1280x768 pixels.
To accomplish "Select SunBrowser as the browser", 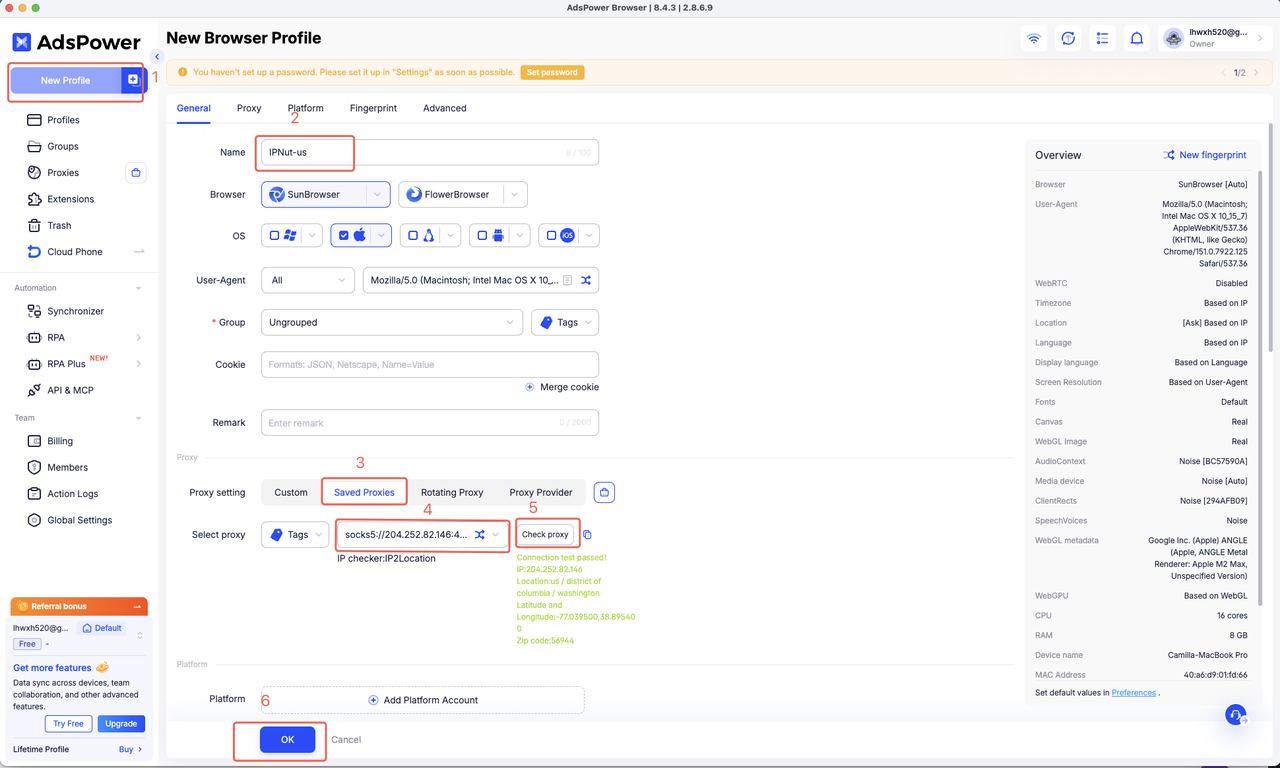I will (x=314, y=194).
